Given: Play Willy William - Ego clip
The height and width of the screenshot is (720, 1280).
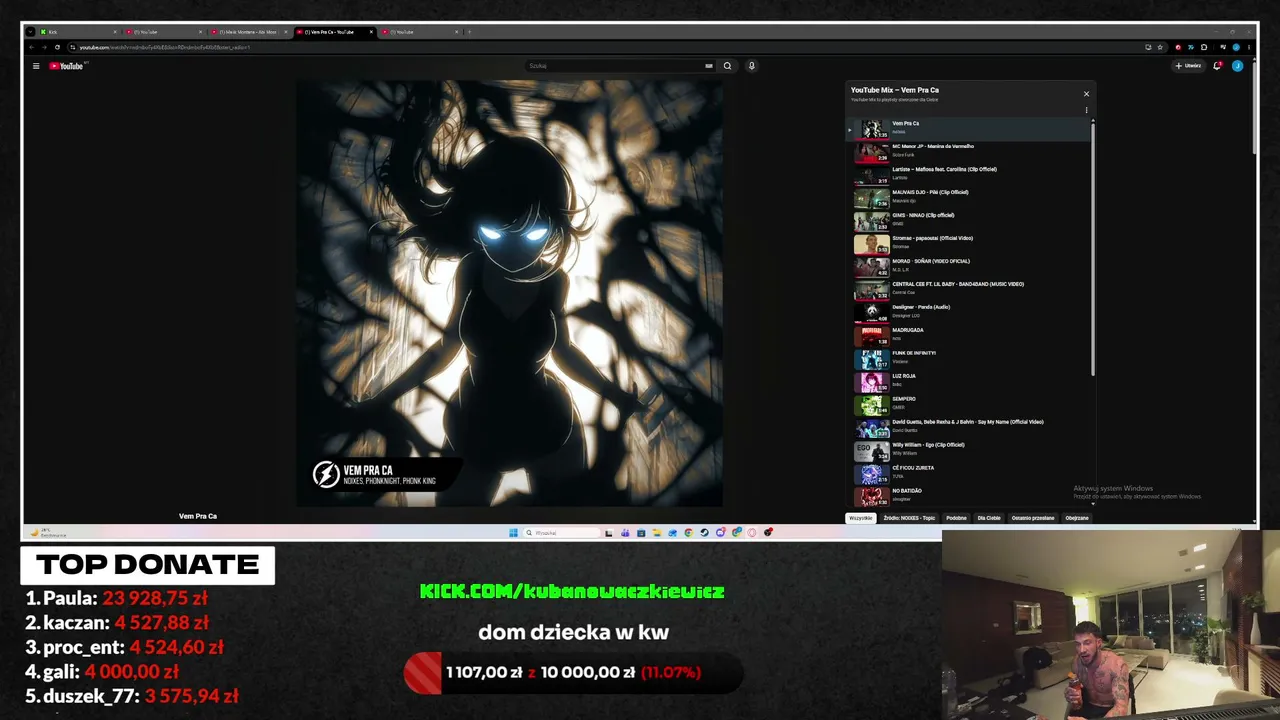Looking at the screenshot, I should point(968,450).
